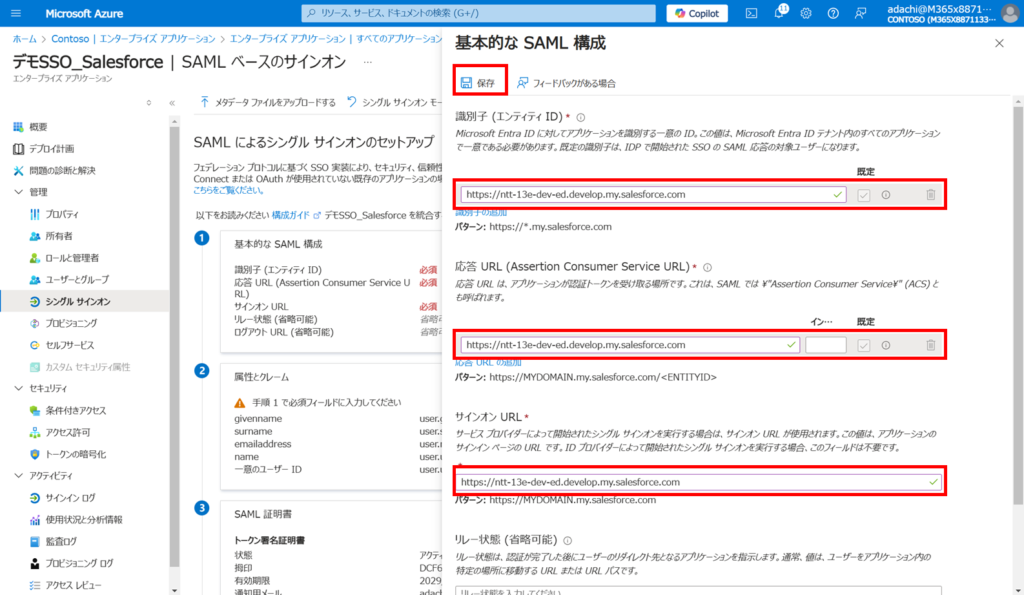
Task: Click the sort arrows above navigation
Action: point(149,103)
